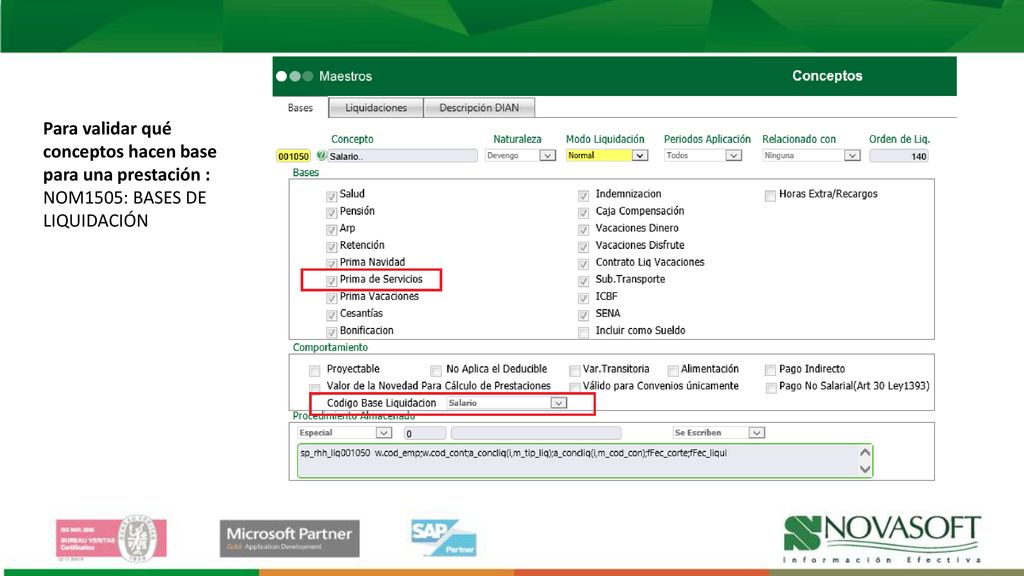Open the Codigo Base Liquidacion Salario dropdown
Image resolution: width=1024 pixels, height=576 pixels.
click(x=507, y=403)
